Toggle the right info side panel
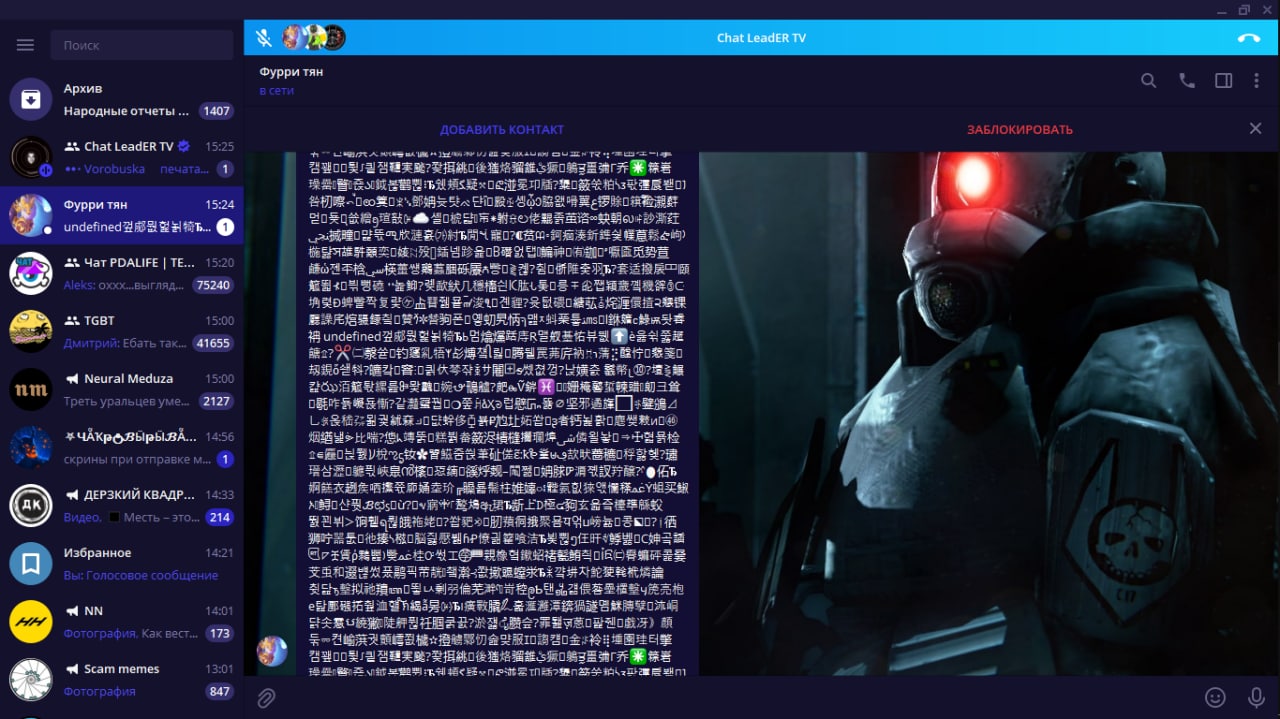 pyautogui.click(x=1223, y=81)
